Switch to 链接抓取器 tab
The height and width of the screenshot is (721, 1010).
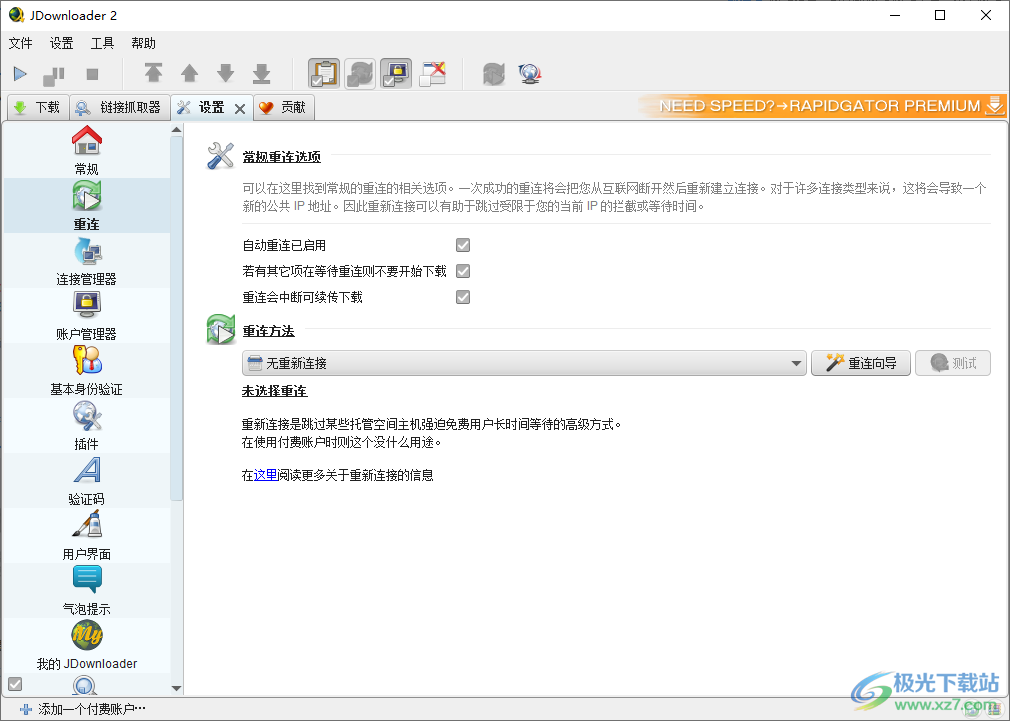coord(119,107)
